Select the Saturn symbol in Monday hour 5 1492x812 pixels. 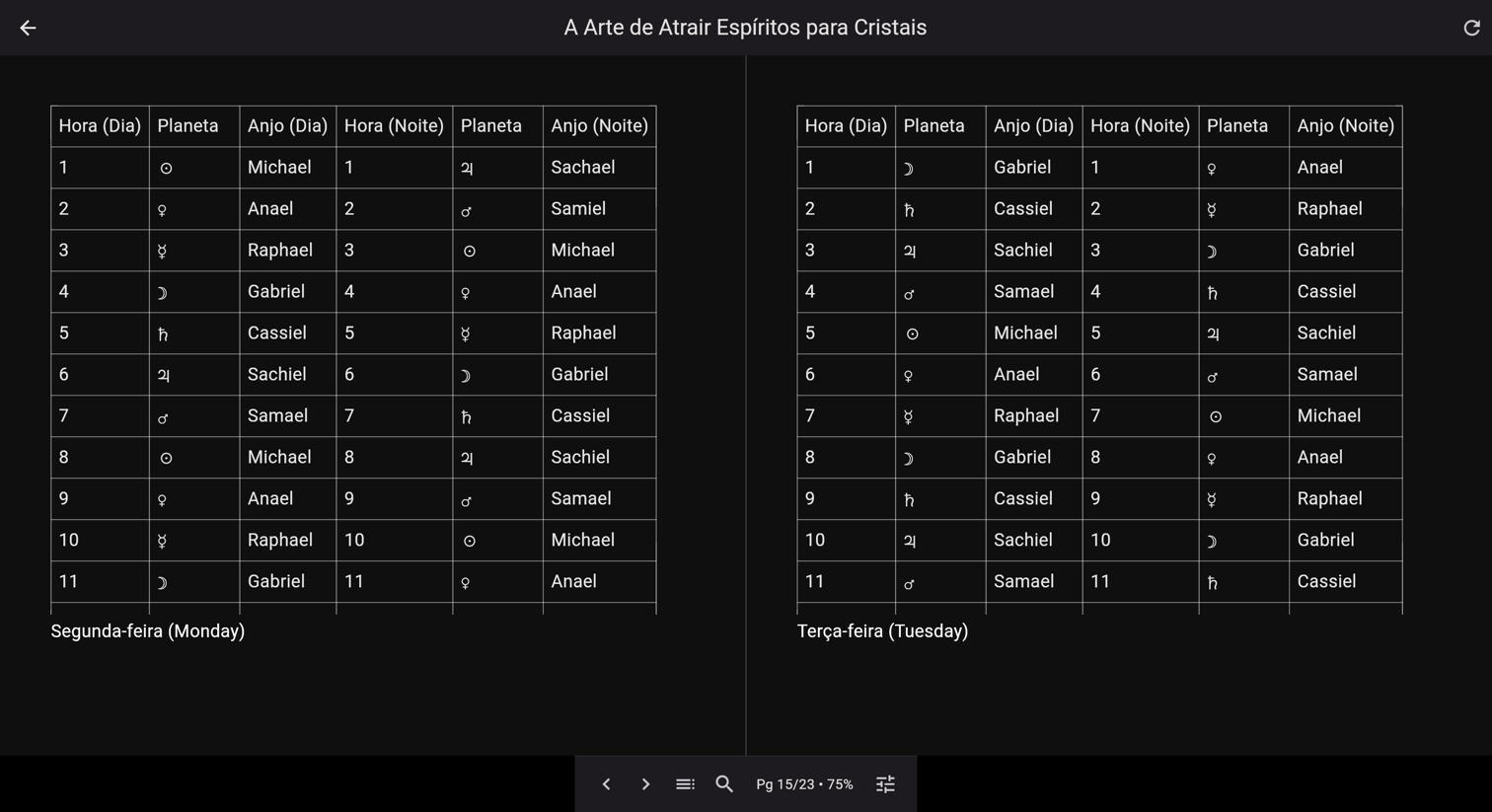click(164, 332)
